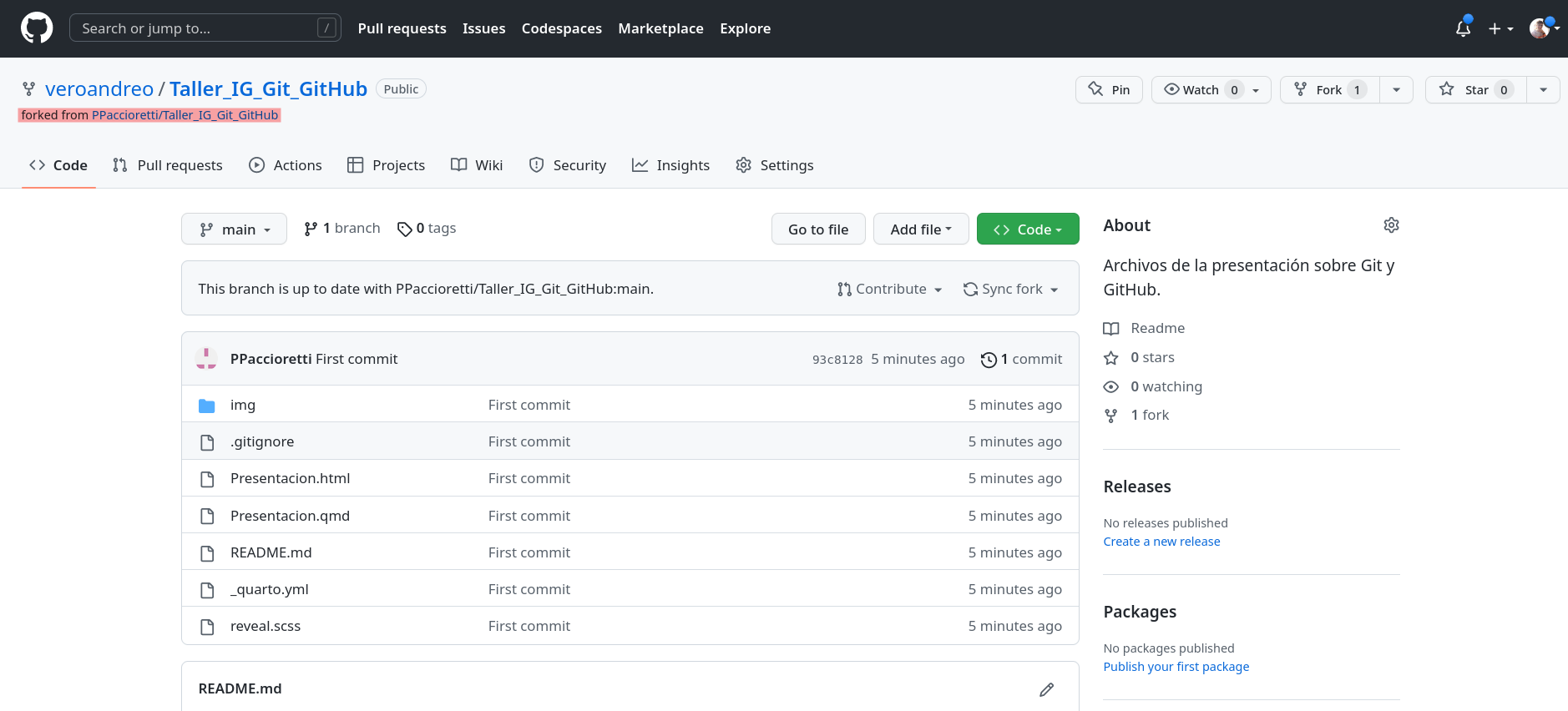
Task: Click the About section gear icon
Action: tap(1391, 225)
